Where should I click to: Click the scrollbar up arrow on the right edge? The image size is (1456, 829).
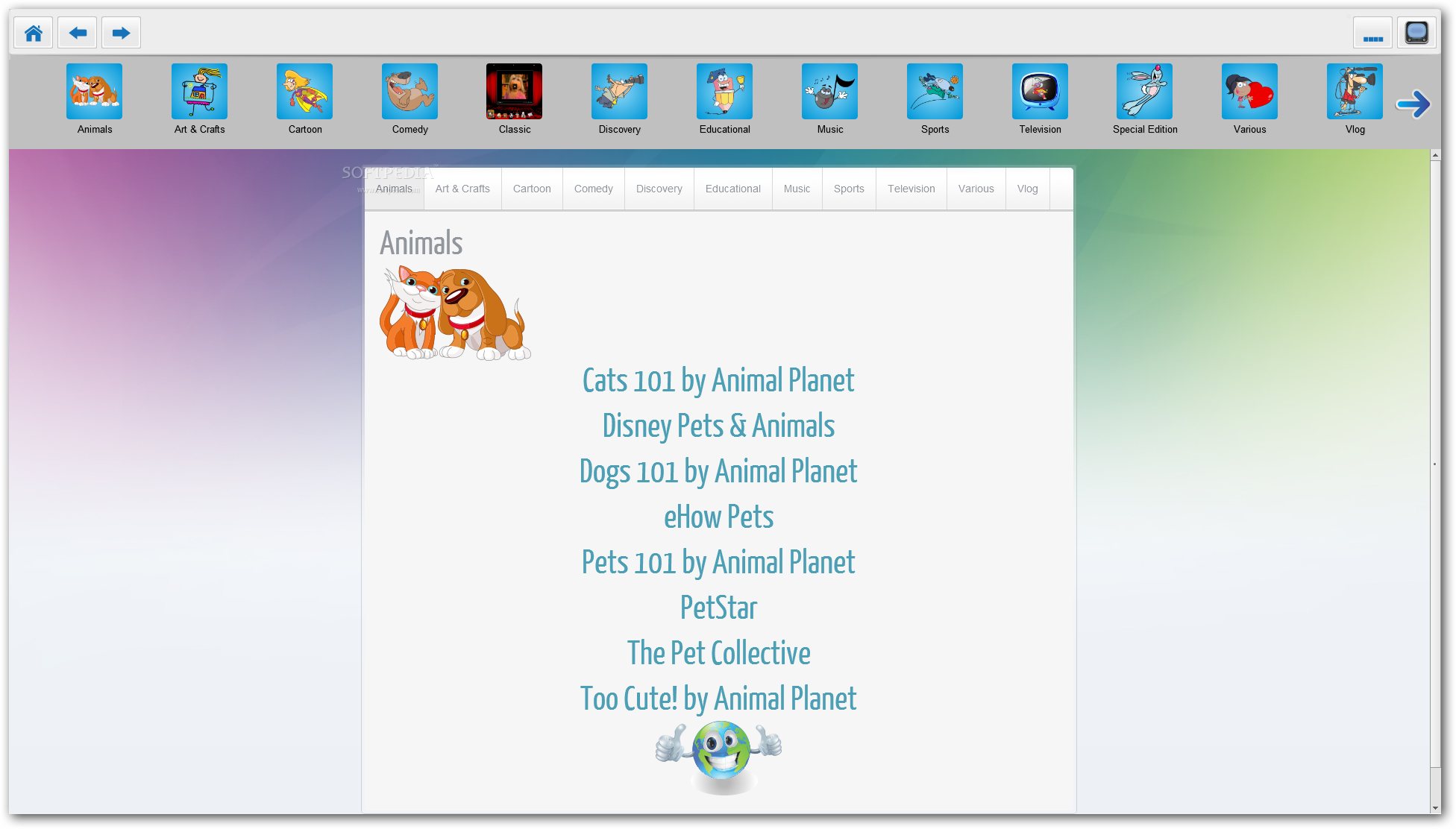(1436, 155)
